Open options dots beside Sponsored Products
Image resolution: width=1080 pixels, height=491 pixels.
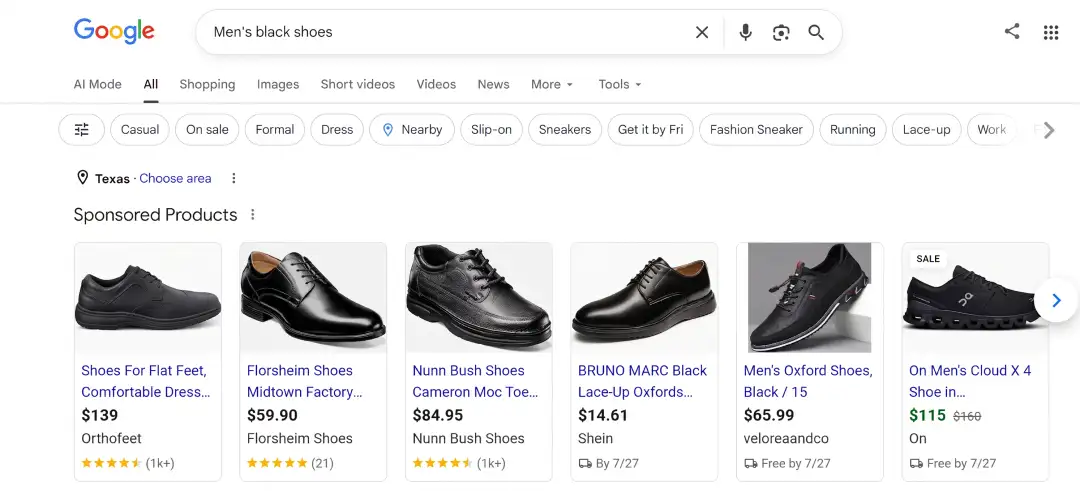point(253,215)
